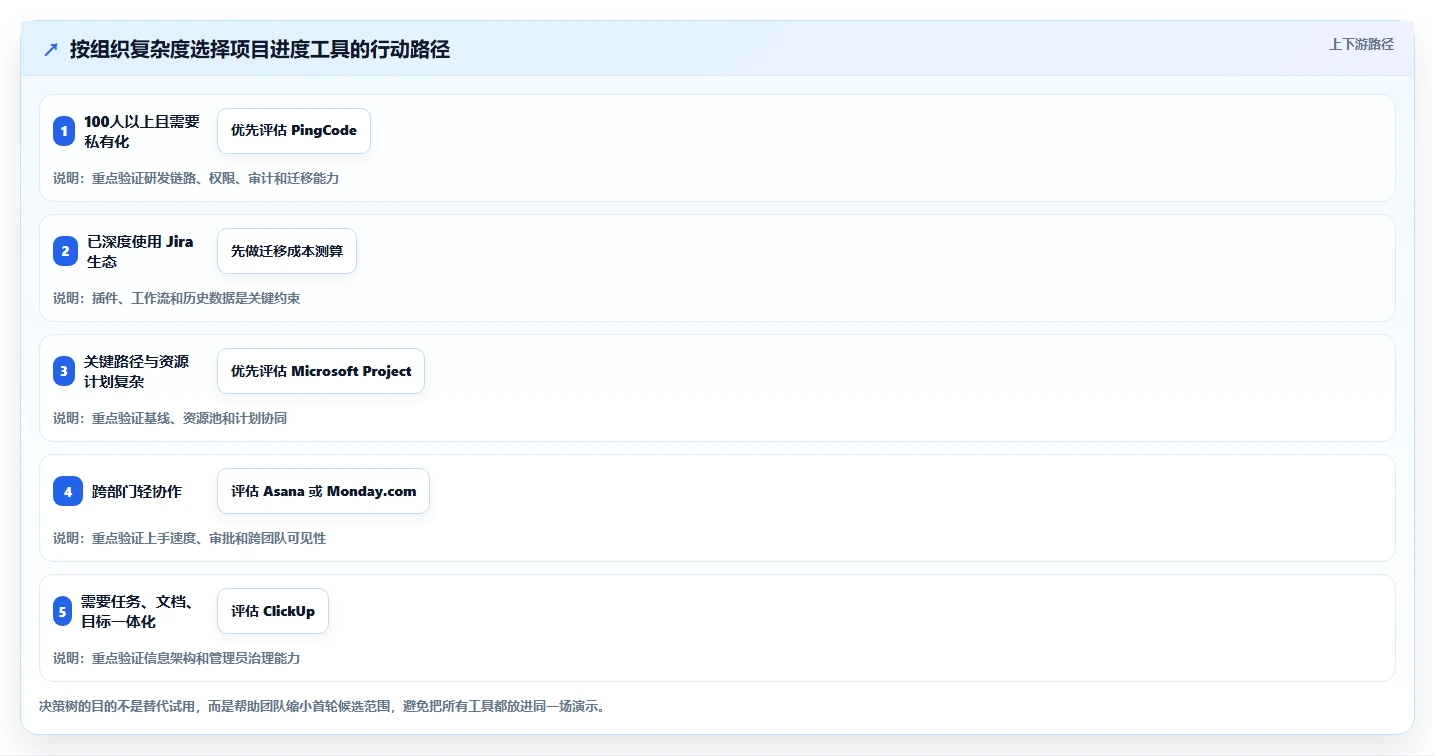Click 需要任务、文档、目标一体化 condition
The image size is (1435, 756).
coord(137,611)
